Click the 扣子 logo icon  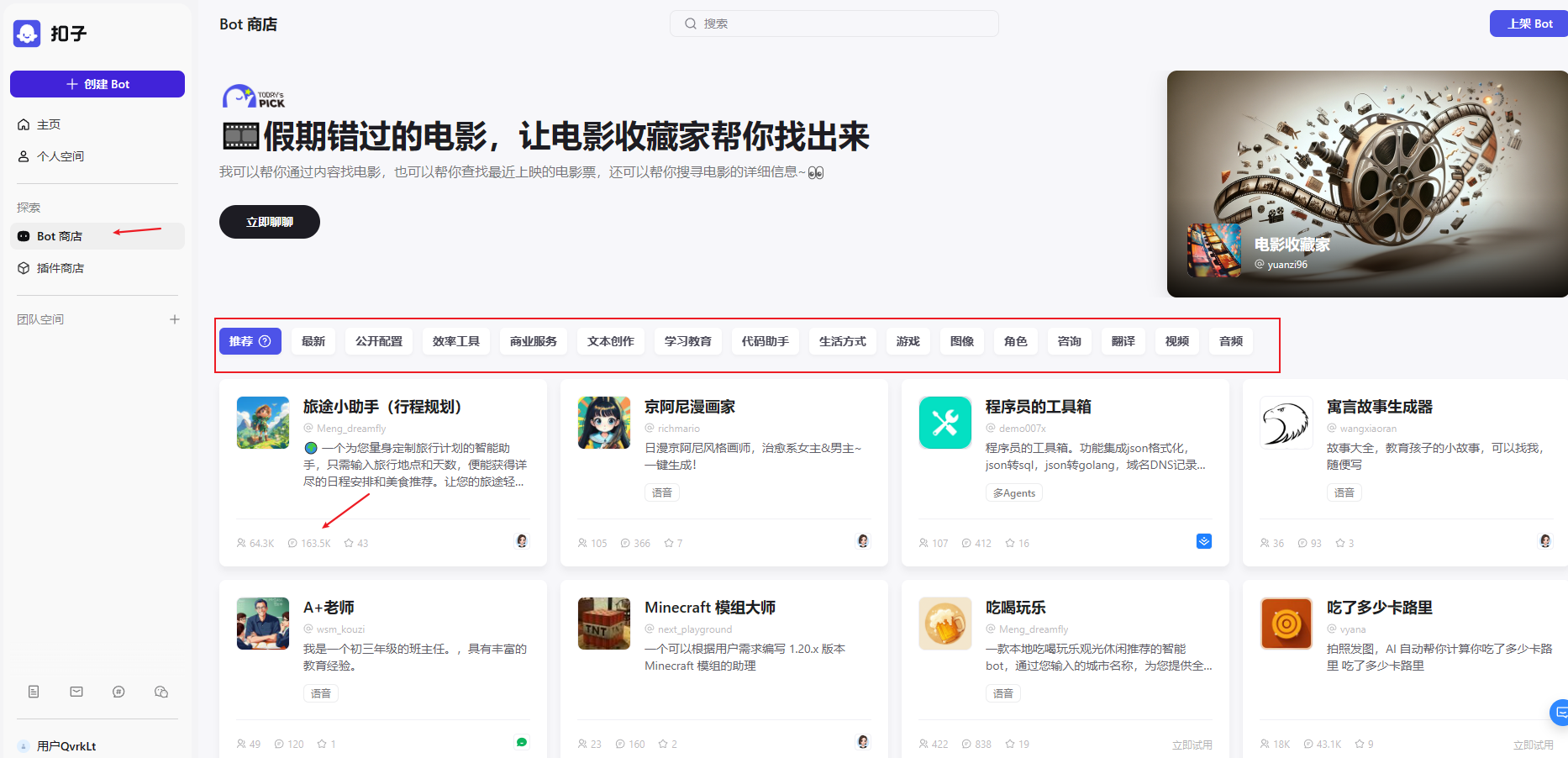(x=27, y=34)
